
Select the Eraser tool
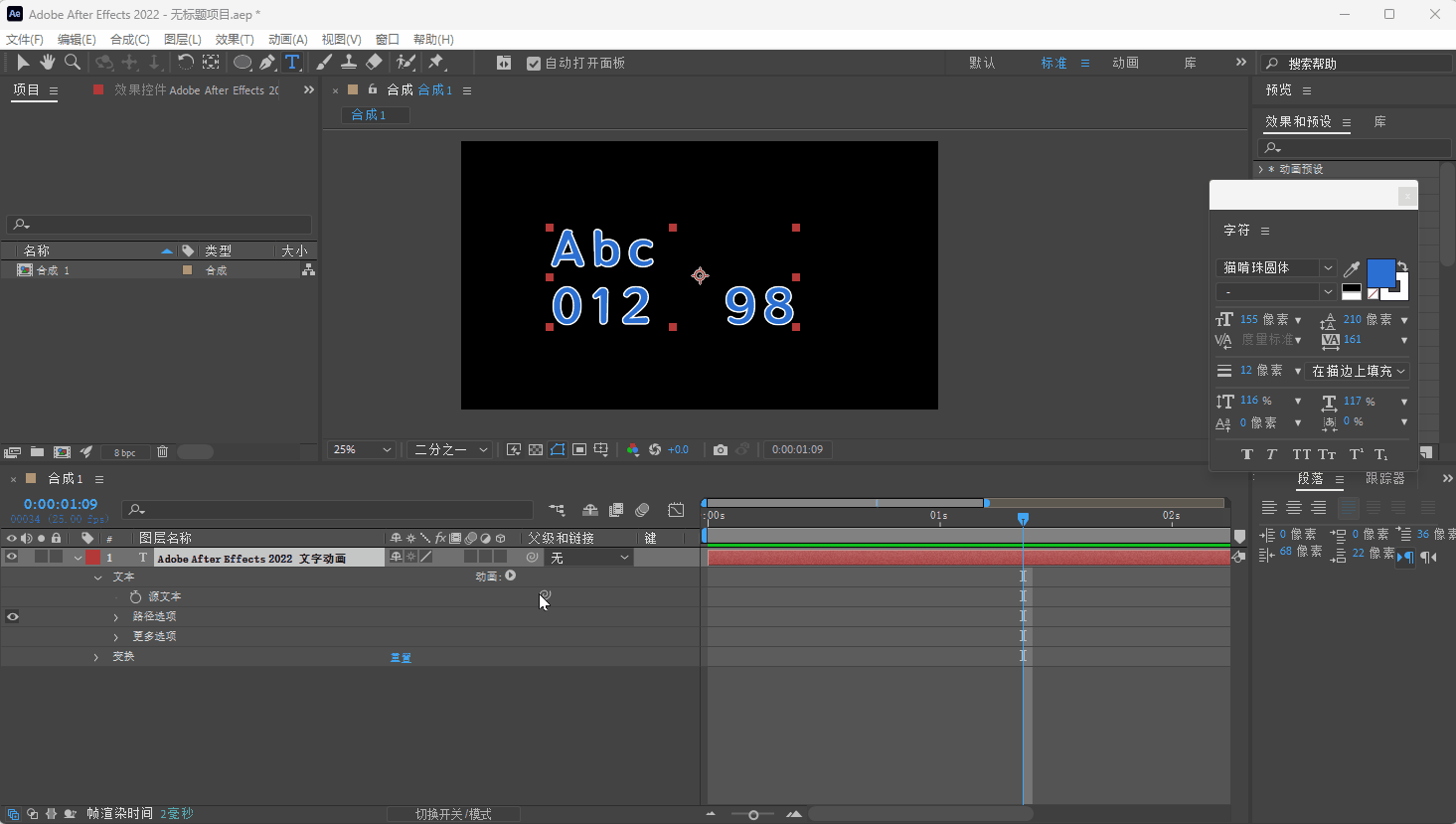click(x=374, y=63)
